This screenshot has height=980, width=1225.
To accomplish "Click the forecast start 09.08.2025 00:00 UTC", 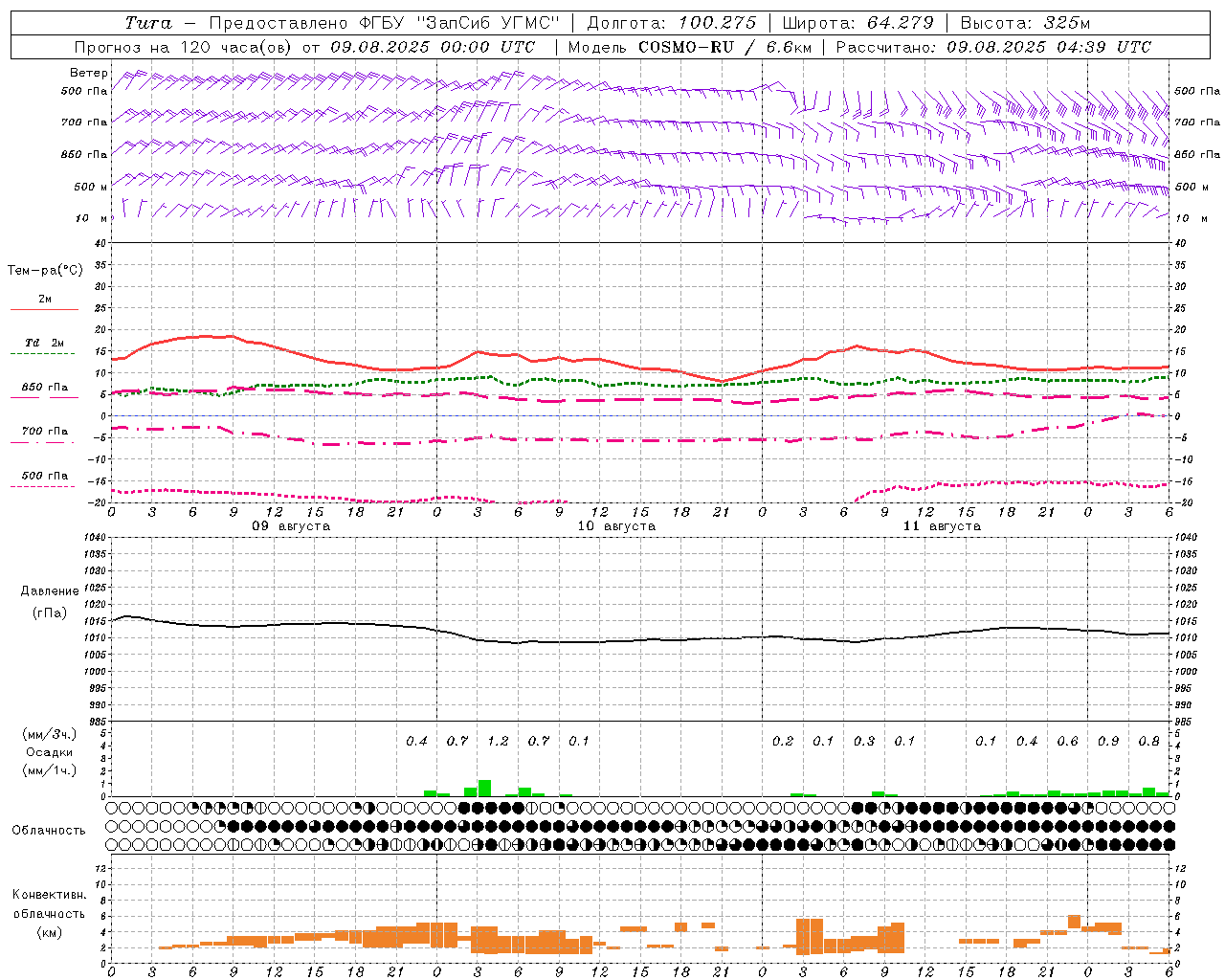I will coord(433,47).
